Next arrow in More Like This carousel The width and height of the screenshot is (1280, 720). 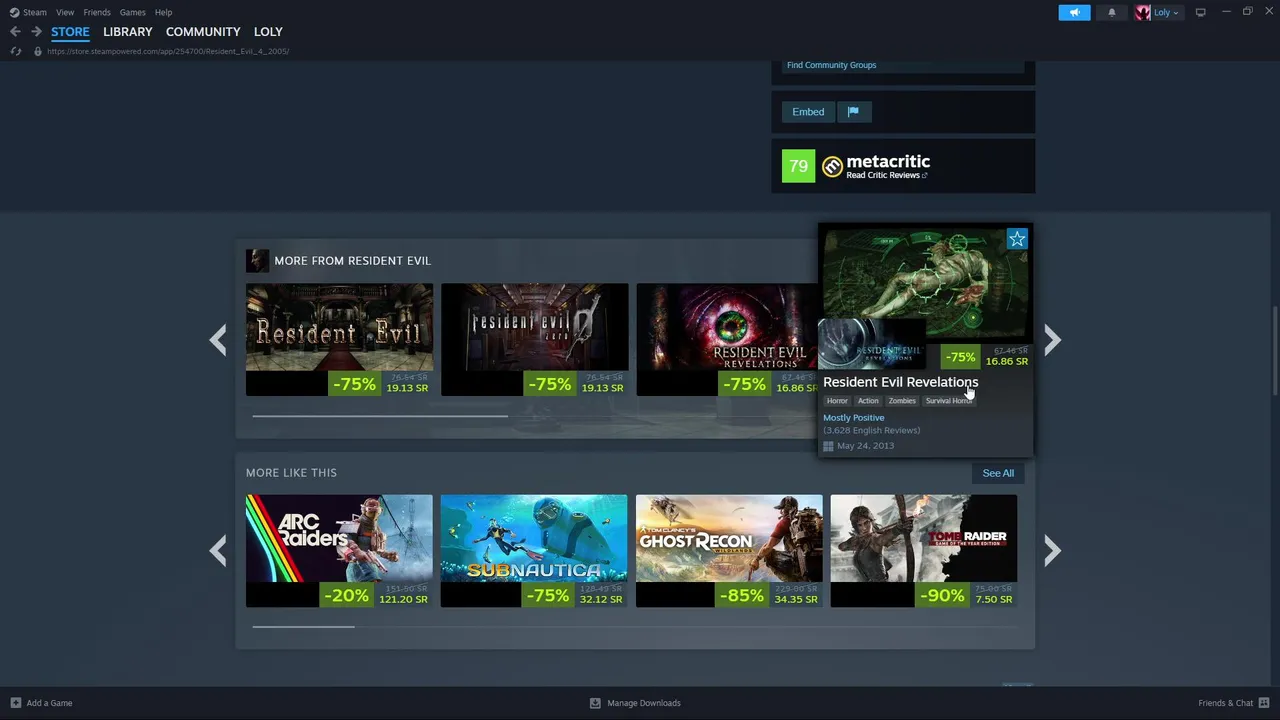click(1052, 550)
